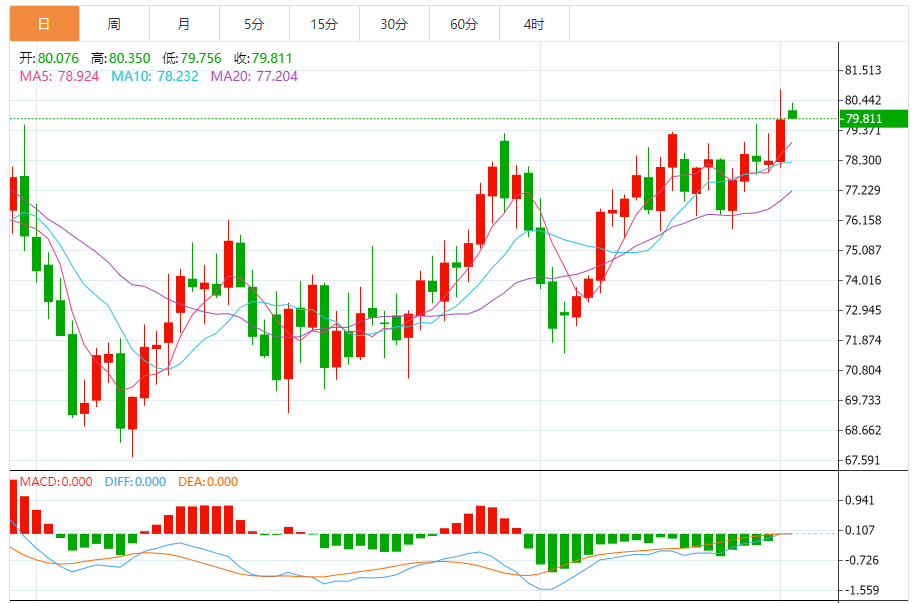Click the latest small green candlestick

coord(792,114)
